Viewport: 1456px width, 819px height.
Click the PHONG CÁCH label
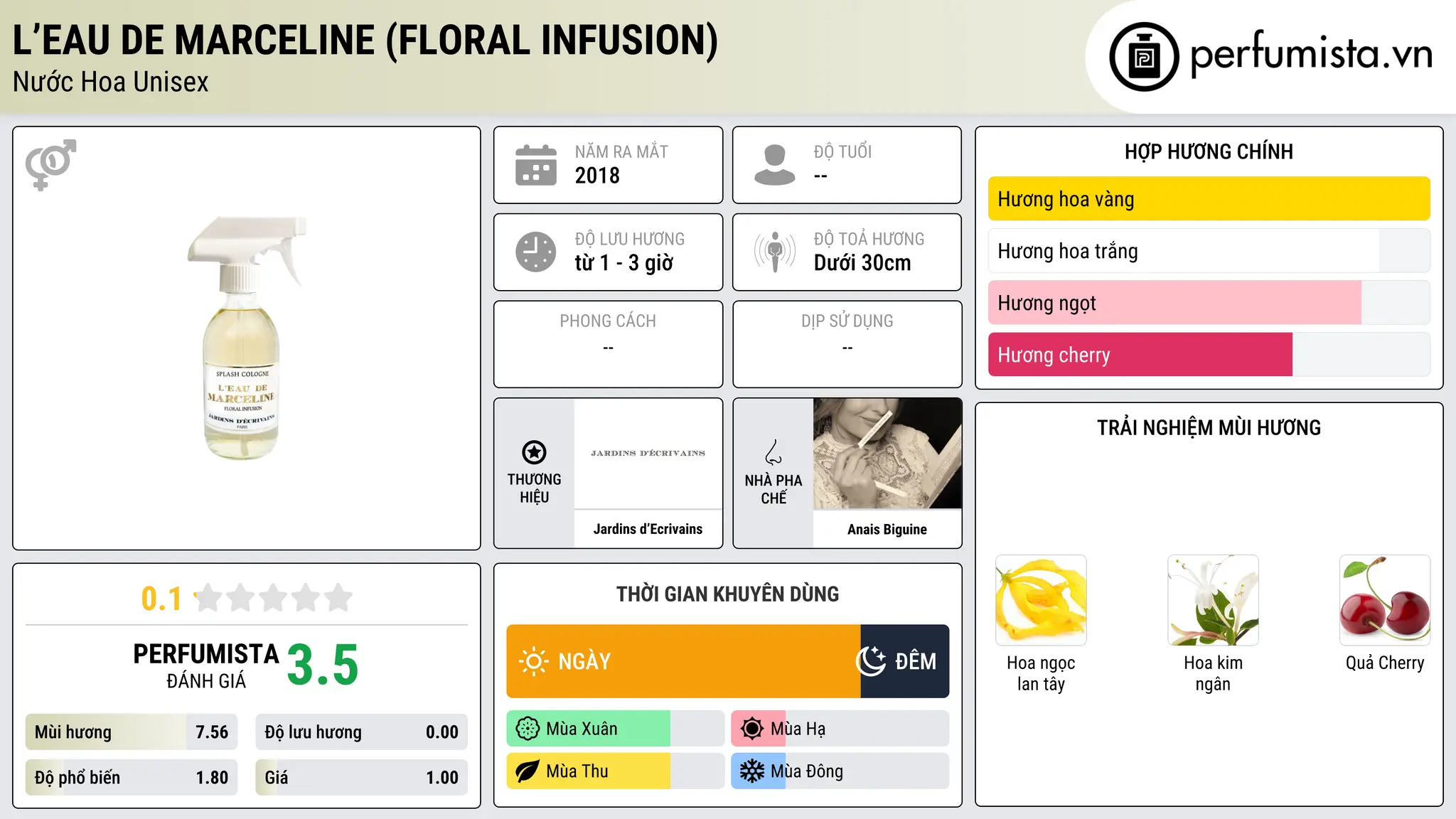(608, 321)
